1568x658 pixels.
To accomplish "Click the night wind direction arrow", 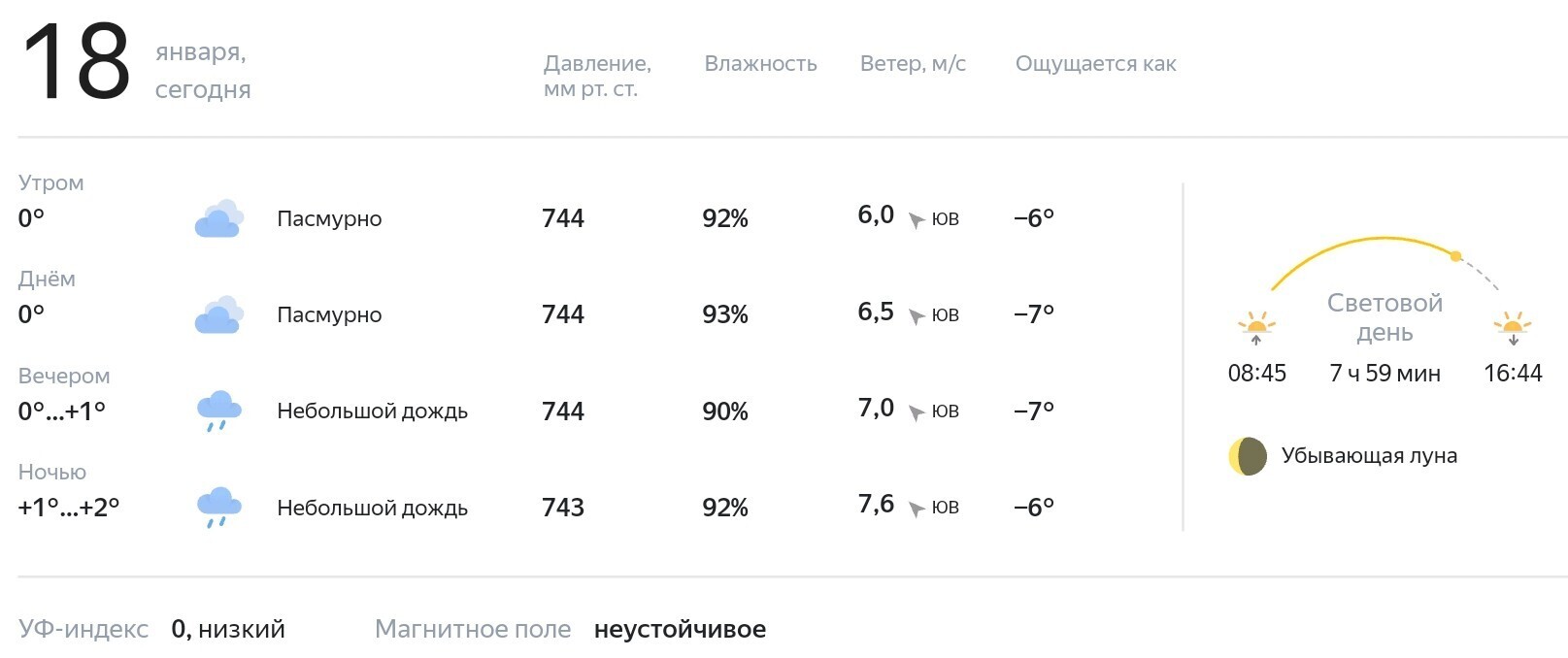I will [x=916, y=509].
